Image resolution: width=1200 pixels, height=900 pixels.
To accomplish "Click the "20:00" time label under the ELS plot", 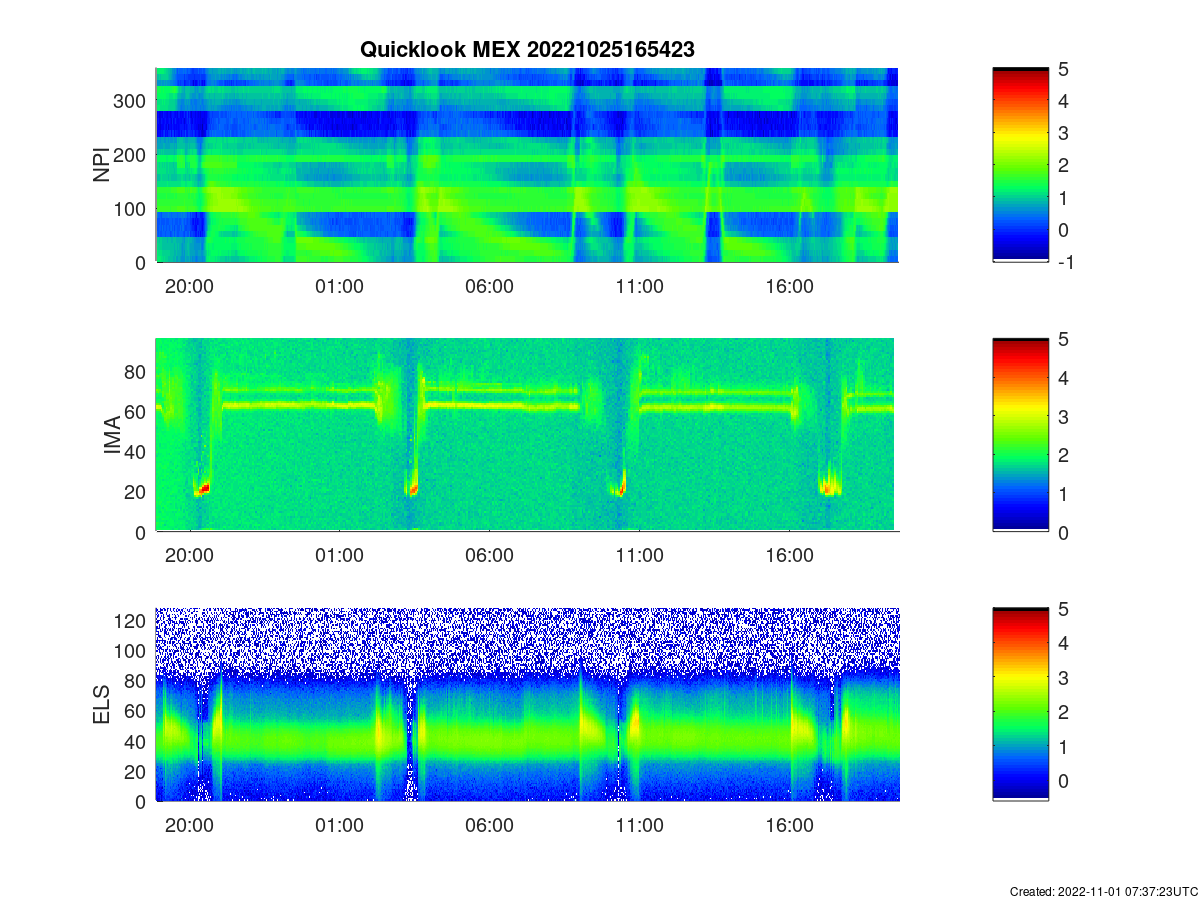I will click(189, 826).
